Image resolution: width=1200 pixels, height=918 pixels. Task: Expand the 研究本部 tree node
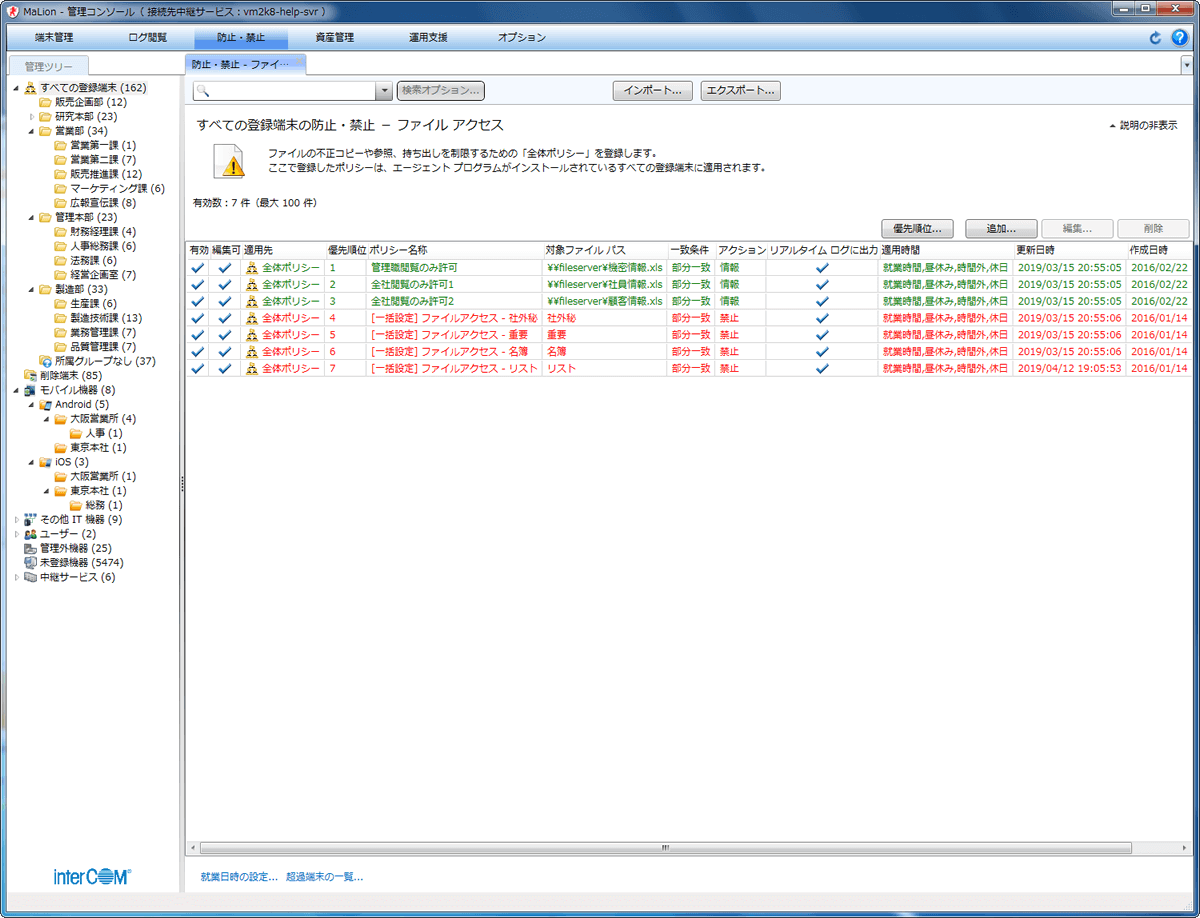[32, 117]
